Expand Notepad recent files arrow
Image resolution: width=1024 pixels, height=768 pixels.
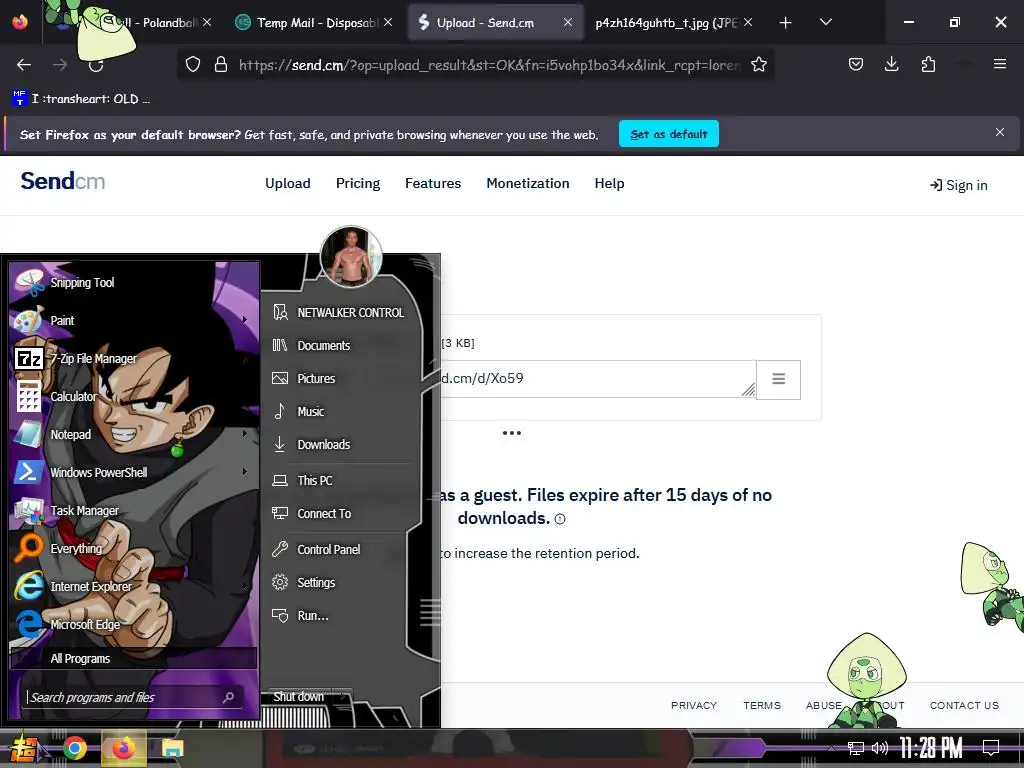tap(245, 434)
